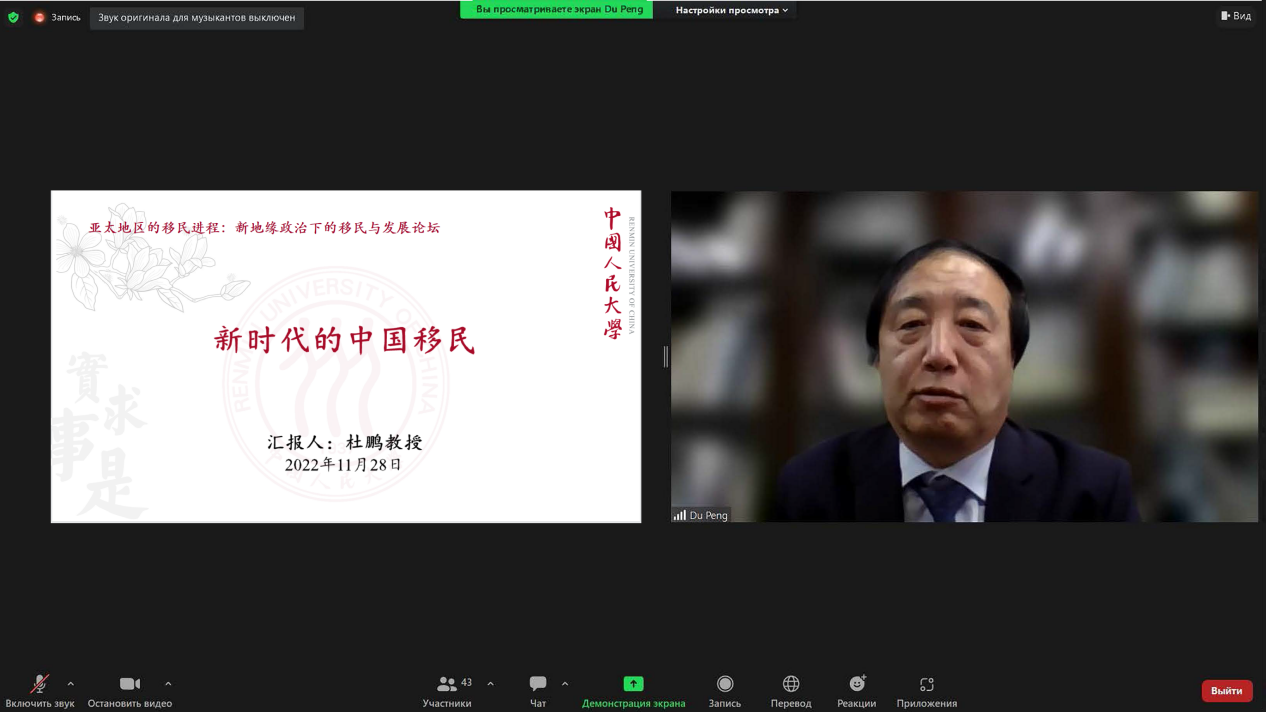This screenshot has height=712, width=1266.
Task: Click the divider handle between slide and video
Action: (665, 357)
